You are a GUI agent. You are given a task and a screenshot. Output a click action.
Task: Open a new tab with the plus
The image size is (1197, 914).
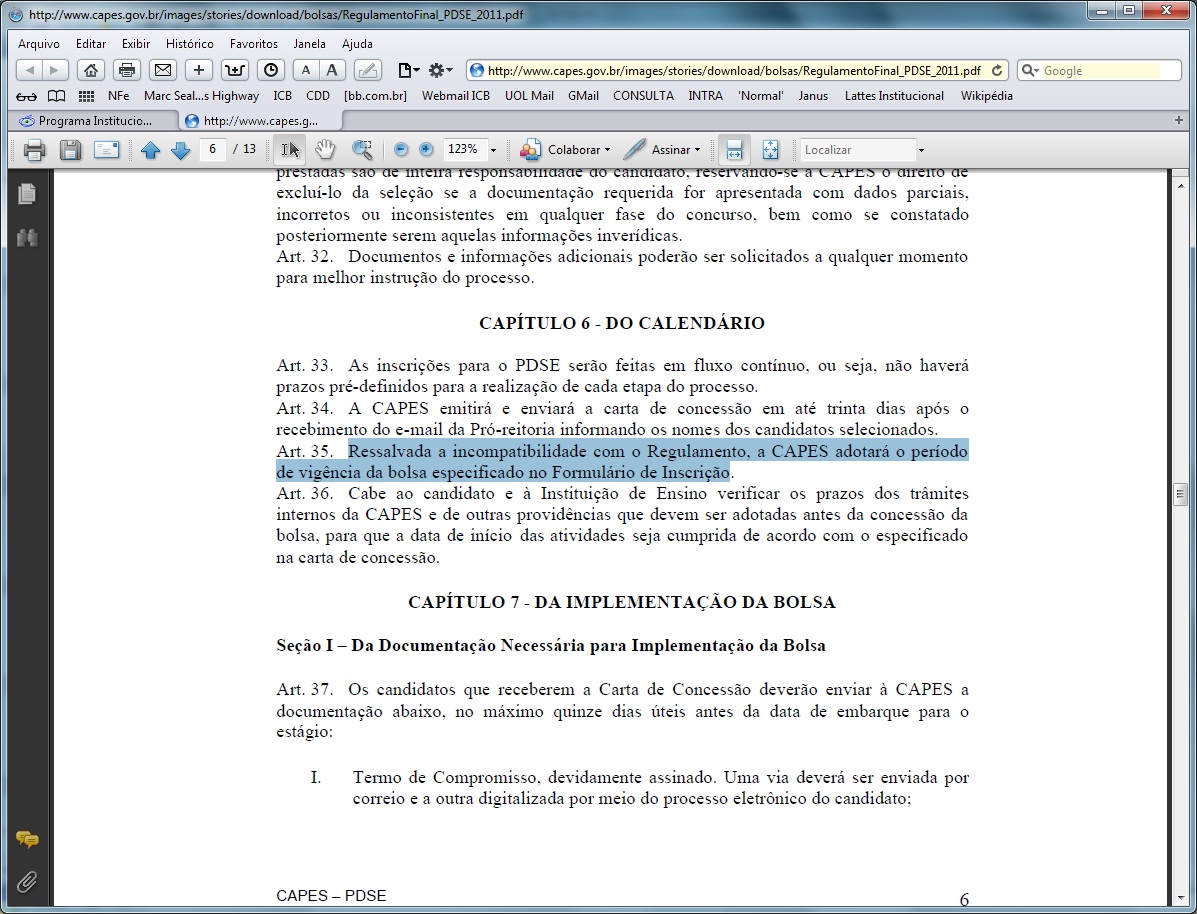point(1179,120)
